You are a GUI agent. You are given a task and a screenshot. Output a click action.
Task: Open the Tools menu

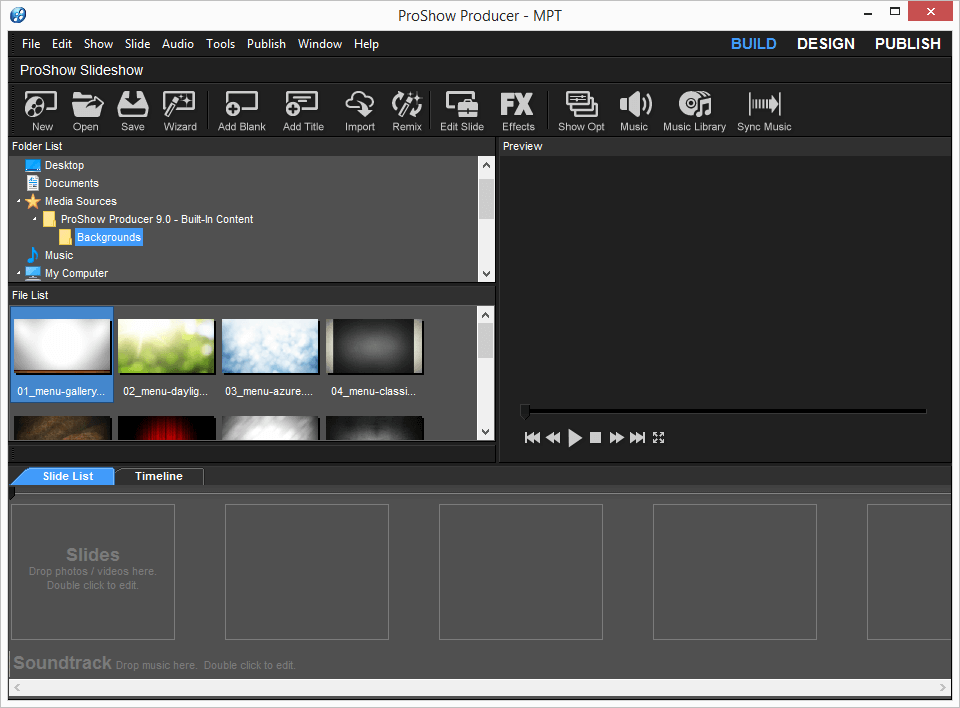(220, 44)
